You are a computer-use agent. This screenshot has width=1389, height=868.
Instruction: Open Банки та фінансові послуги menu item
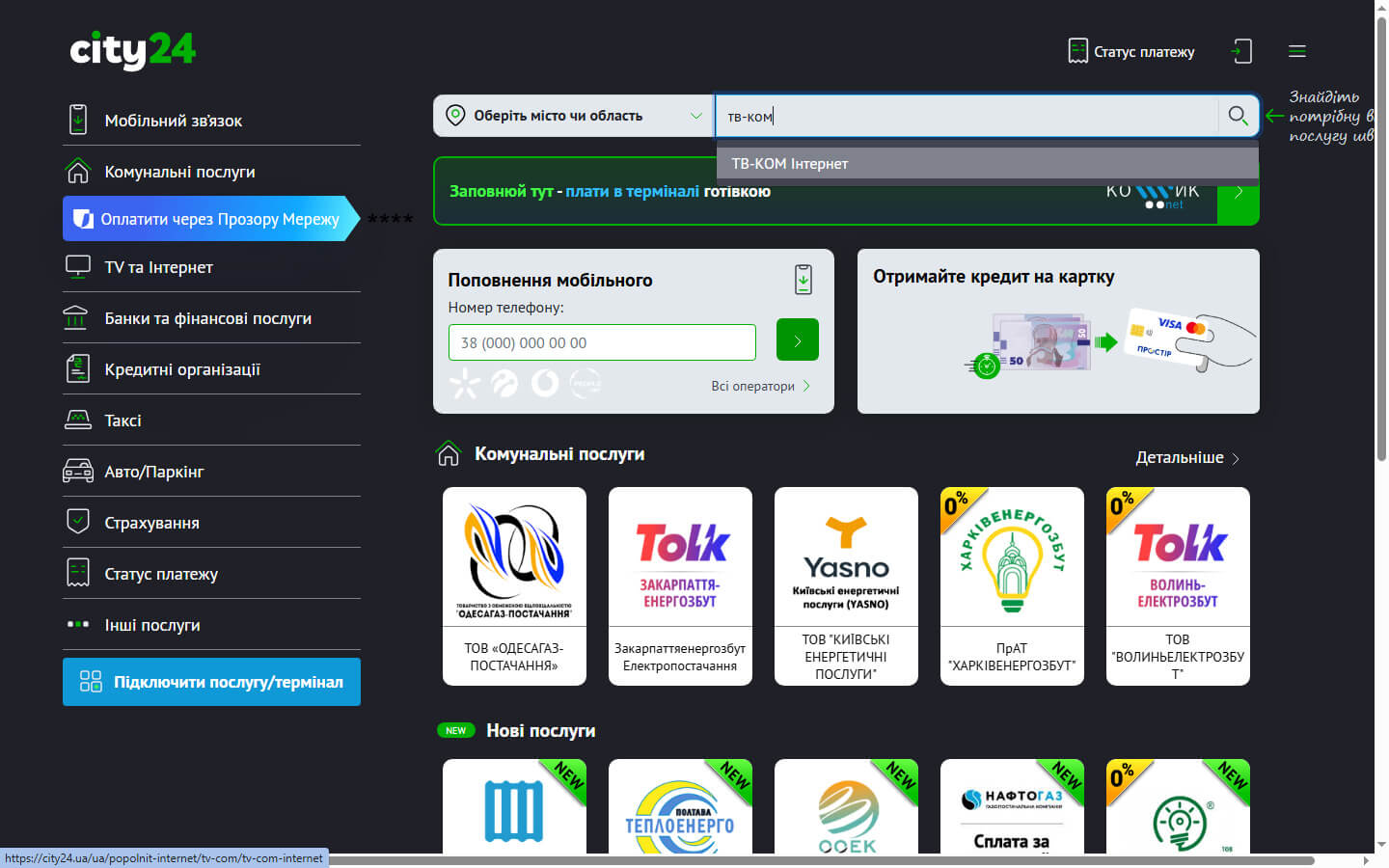(x=211, y=318)
